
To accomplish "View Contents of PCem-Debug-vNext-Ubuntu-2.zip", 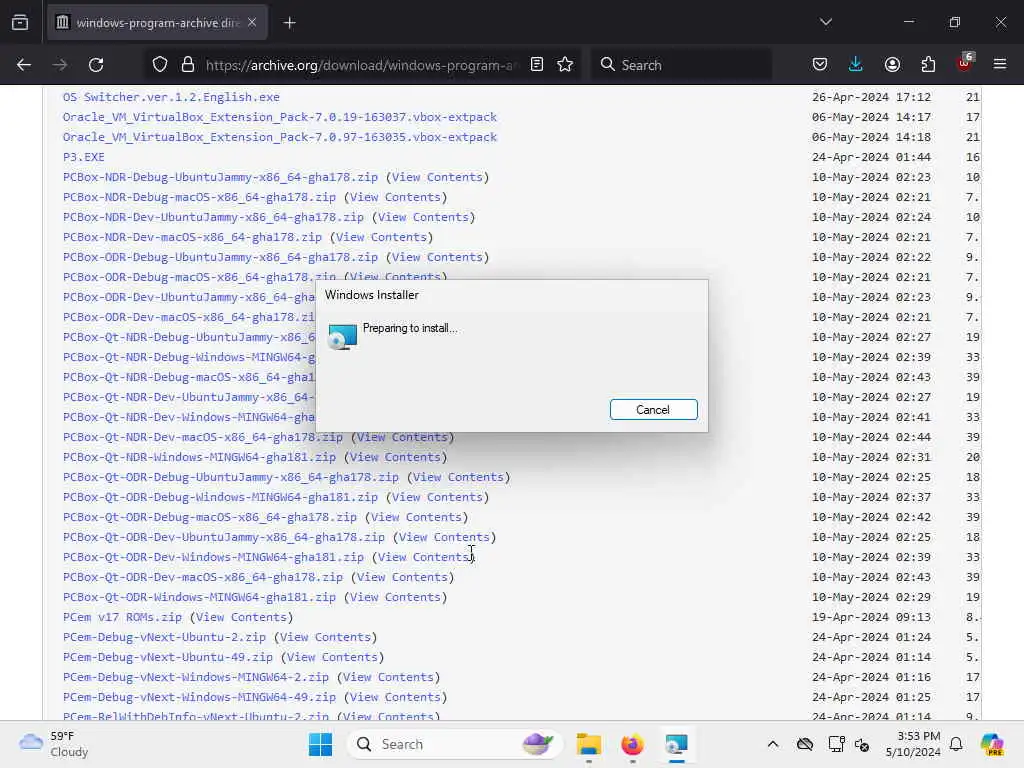I will 325,637.
